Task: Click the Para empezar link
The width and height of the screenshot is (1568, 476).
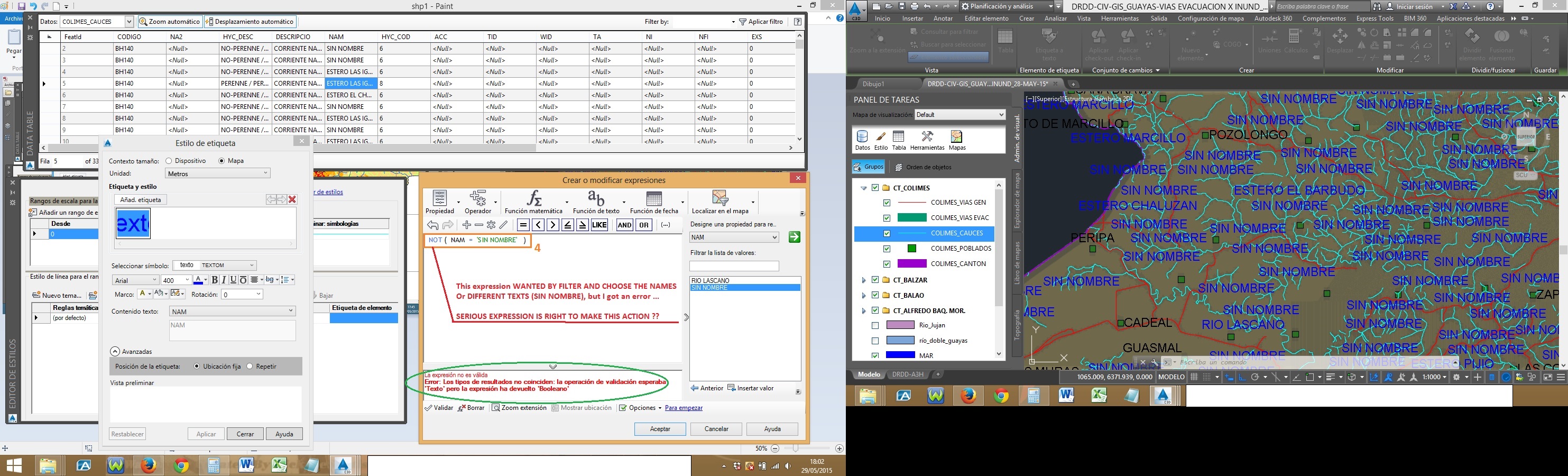Action: point(684,407)
